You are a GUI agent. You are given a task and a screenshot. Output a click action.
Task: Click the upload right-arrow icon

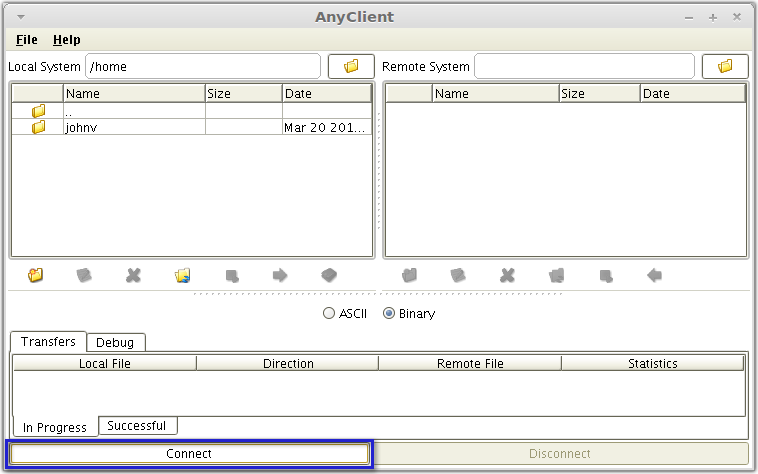[x=280, y=275]
